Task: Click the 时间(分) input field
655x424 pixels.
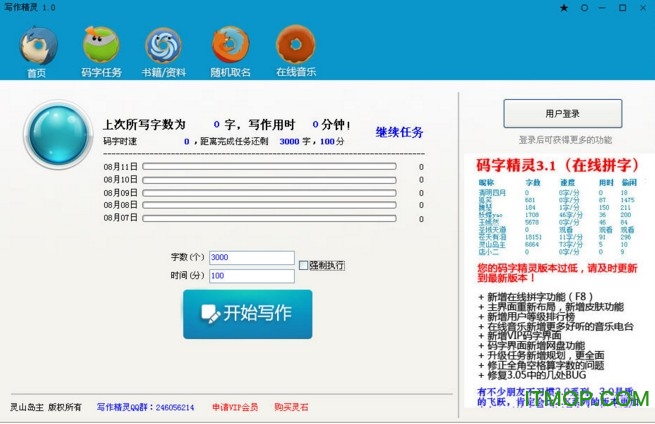Action: [252, 276]
